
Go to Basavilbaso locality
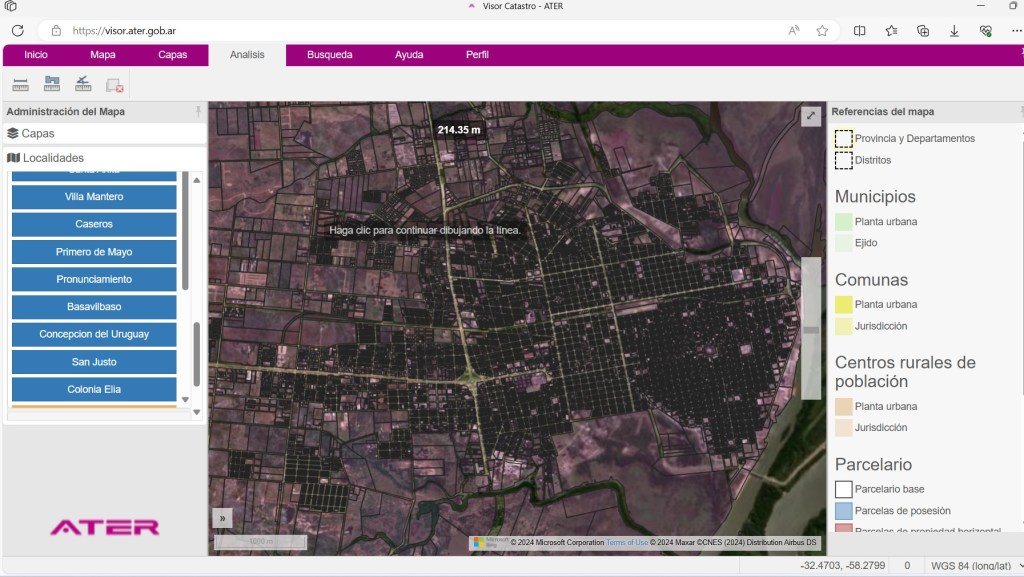point(94,307)
